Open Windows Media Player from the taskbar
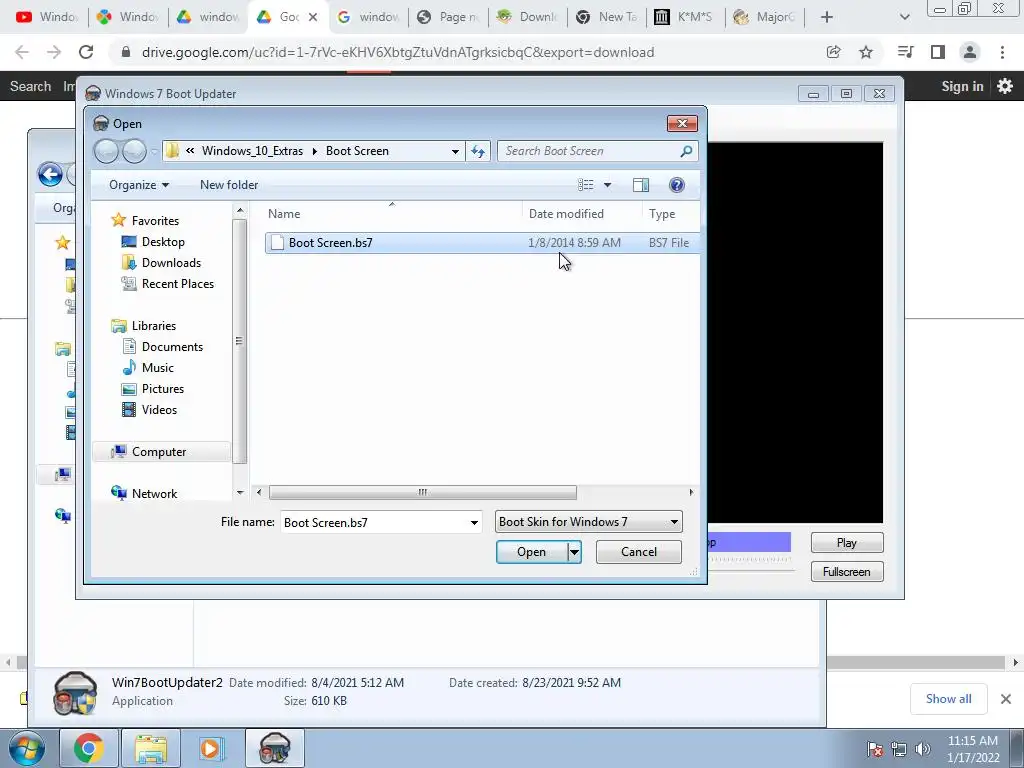The width and height of the screenshot is (1024, 768). tap(210, 748)
